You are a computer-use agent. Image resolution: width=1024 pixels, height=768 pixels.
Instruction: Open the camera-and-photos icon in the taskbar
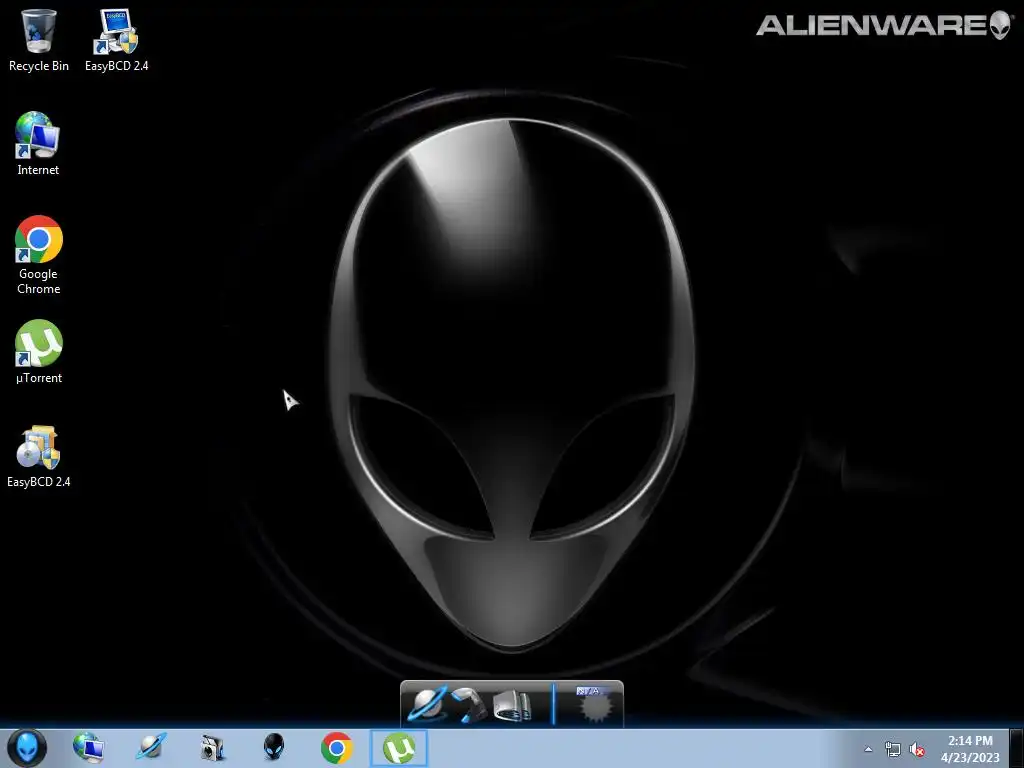click(x=212, y=748)
